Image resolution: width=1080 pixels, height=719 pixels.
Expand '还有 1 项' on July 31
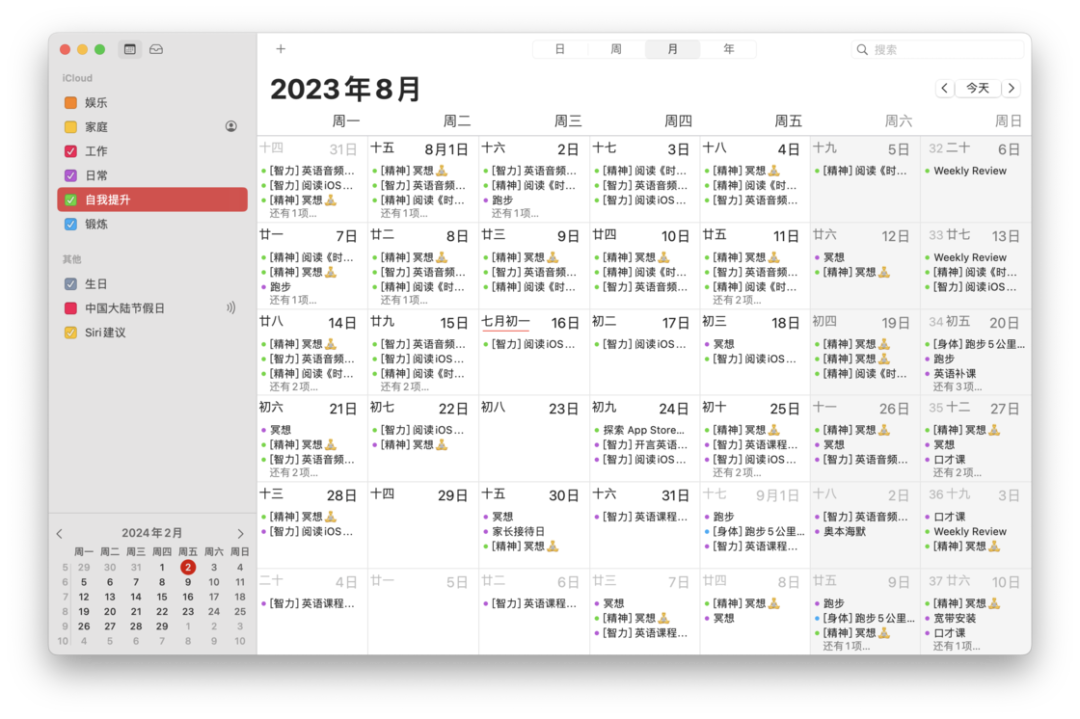click(x=293, y=213)
